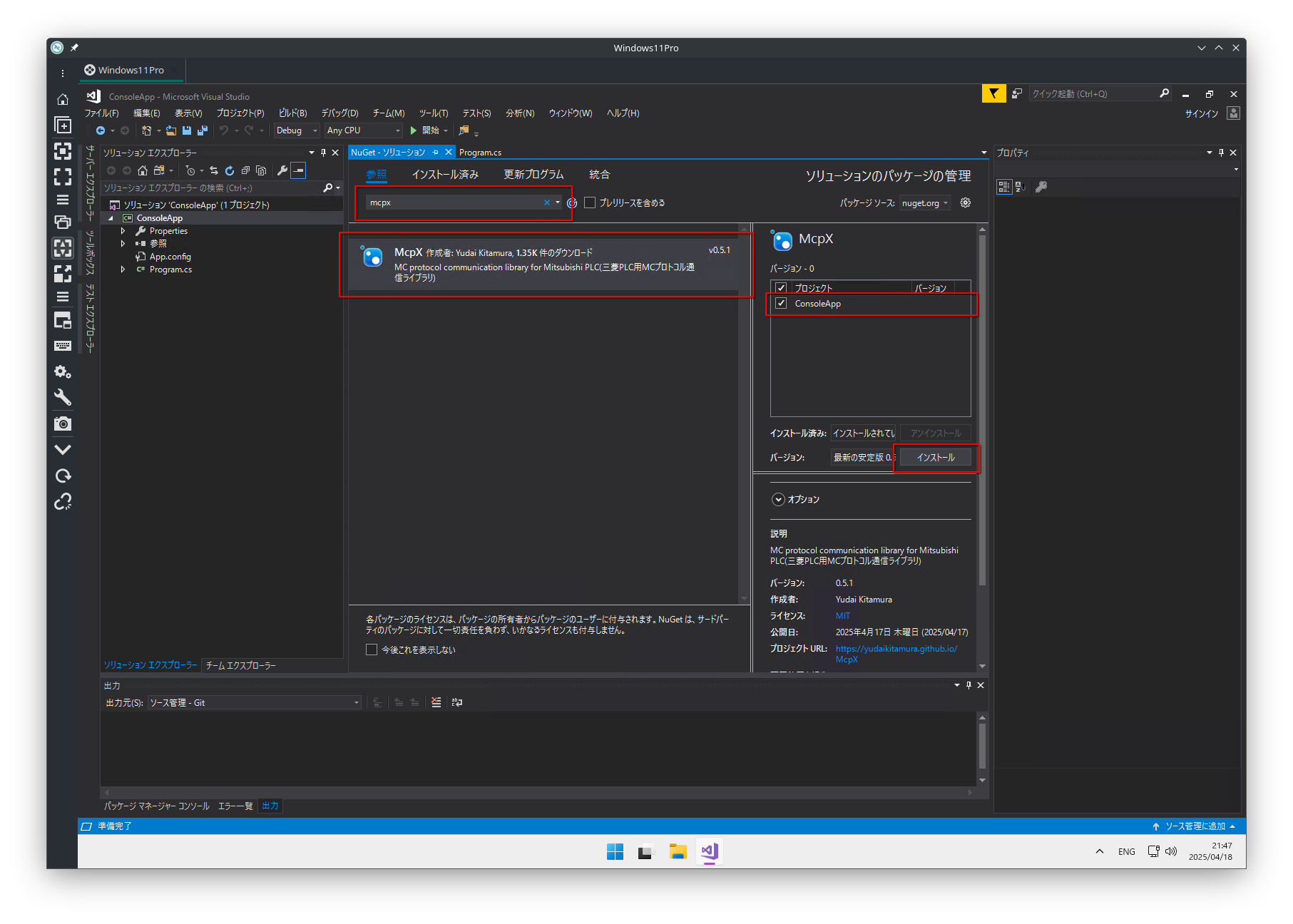Click the green Start debugging arrow

[413, 130]
